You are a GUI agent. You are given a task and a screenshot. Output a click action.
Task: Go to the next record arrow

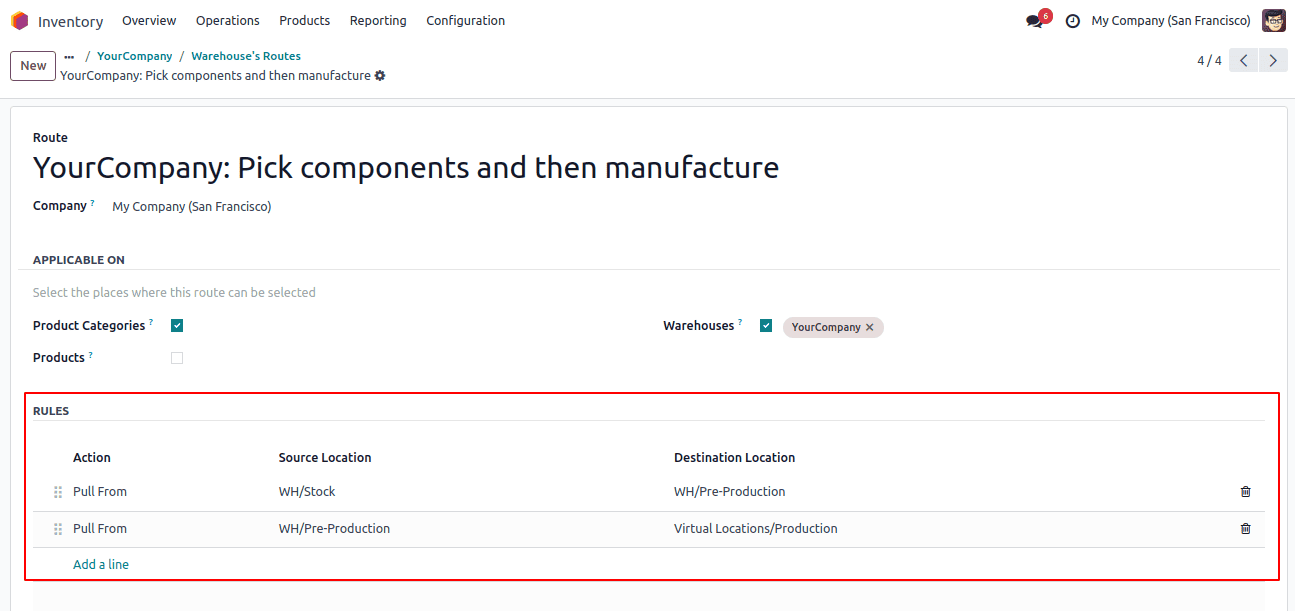point(1273,61)
